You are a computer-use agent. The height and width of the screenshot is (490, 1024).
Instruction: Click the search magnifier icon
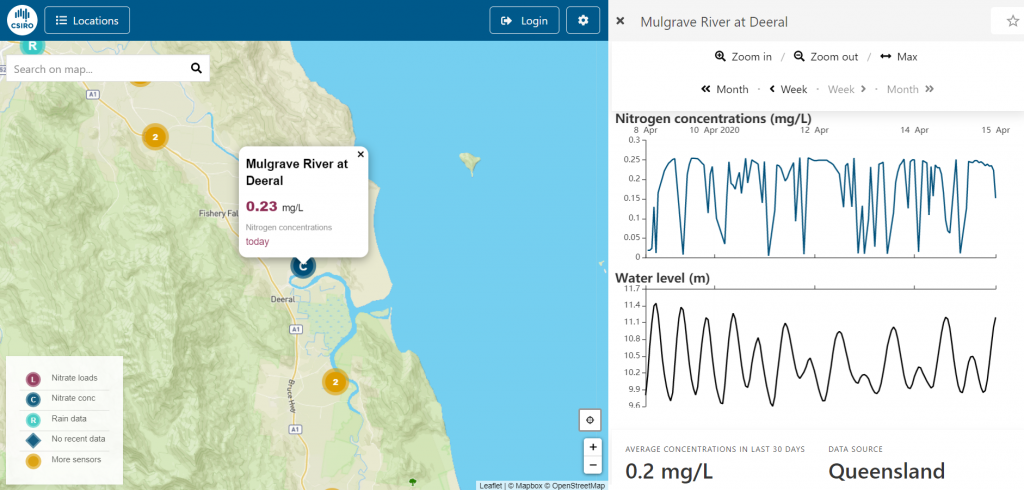coord(196,69)
